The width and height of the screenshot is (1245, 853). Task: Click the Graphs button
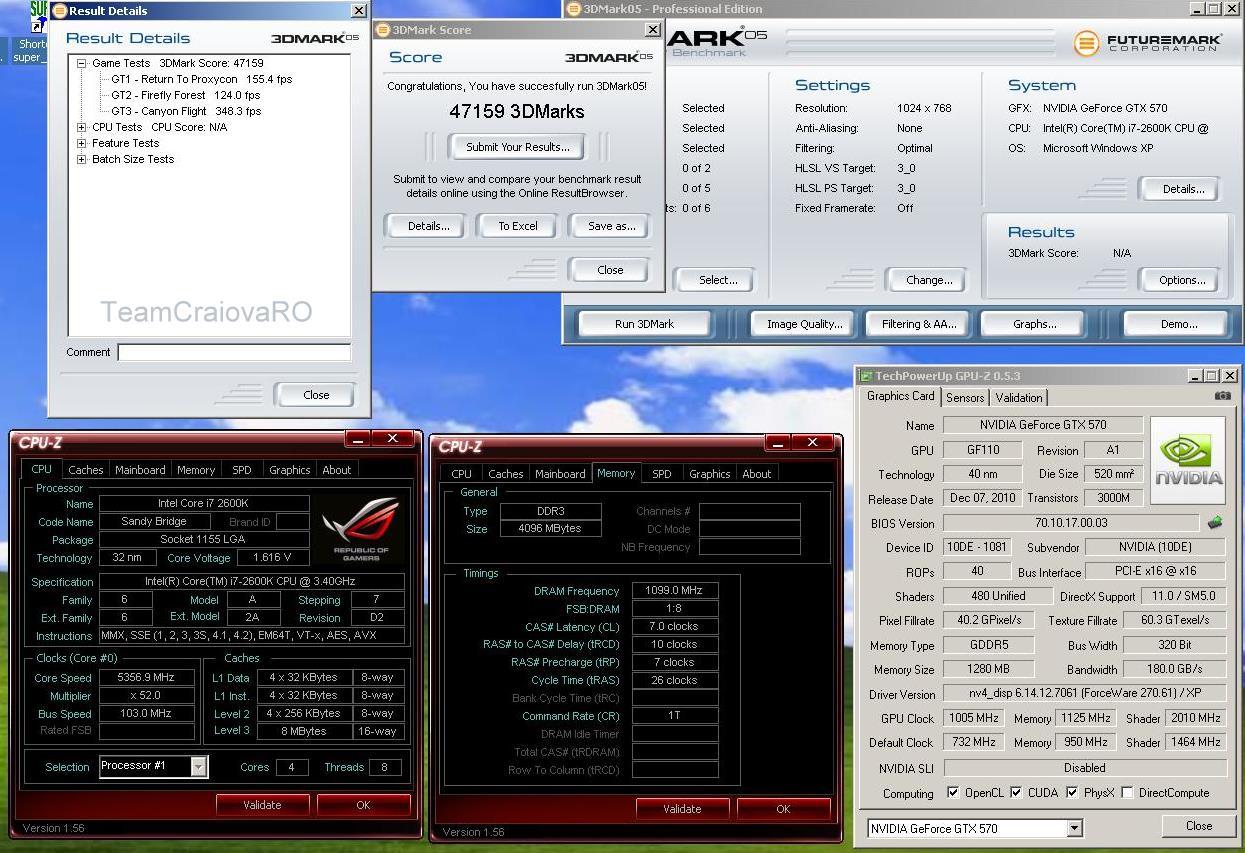click(x=1034, y=324)
